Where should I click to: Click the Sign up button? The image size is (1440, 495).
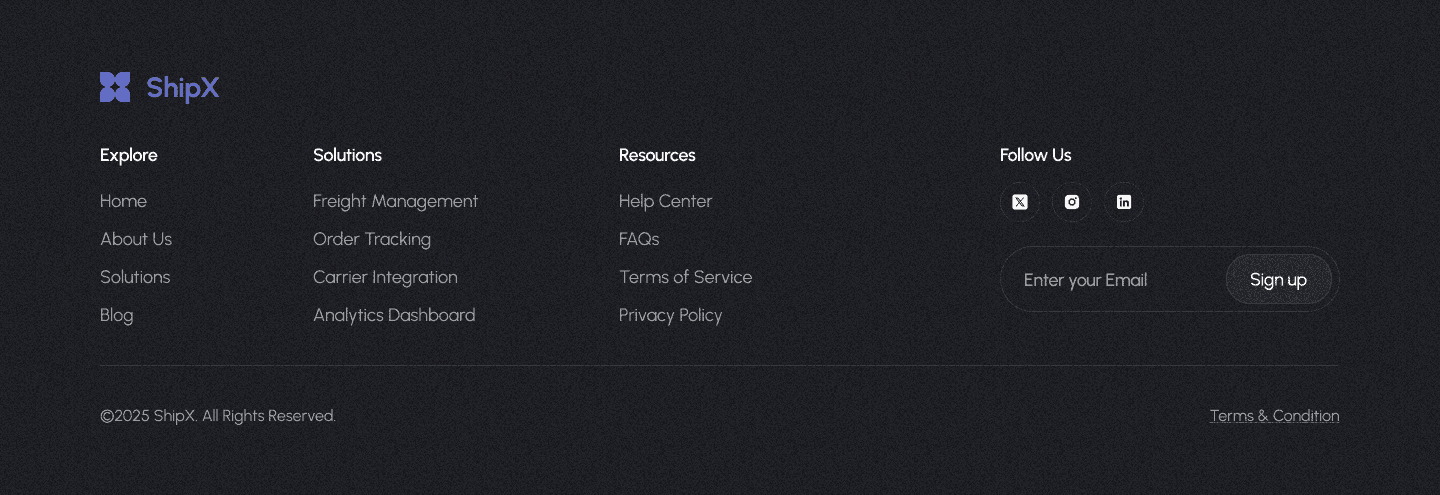(x=1278, y=280)
